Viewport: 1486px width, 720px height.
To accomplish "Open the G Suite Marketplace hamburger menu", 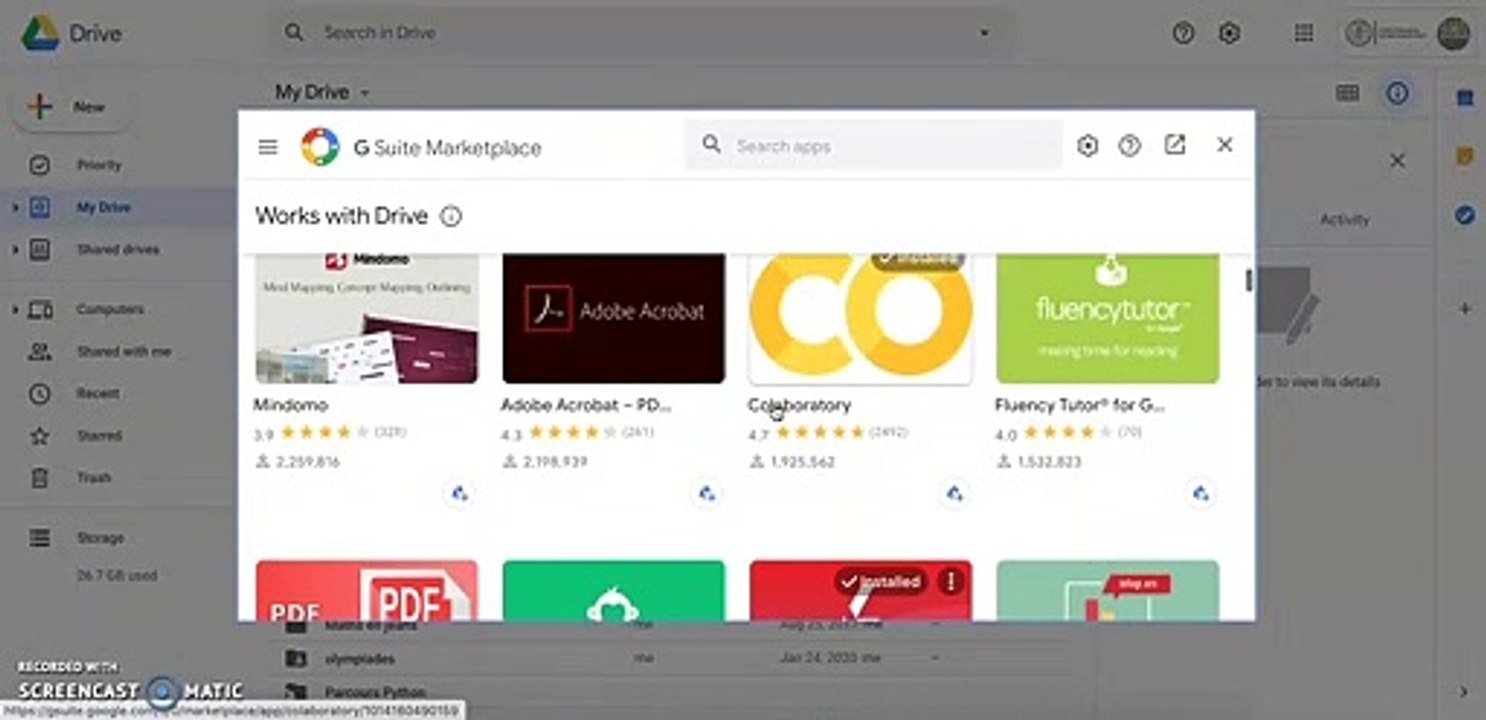I will click(267, 147).
